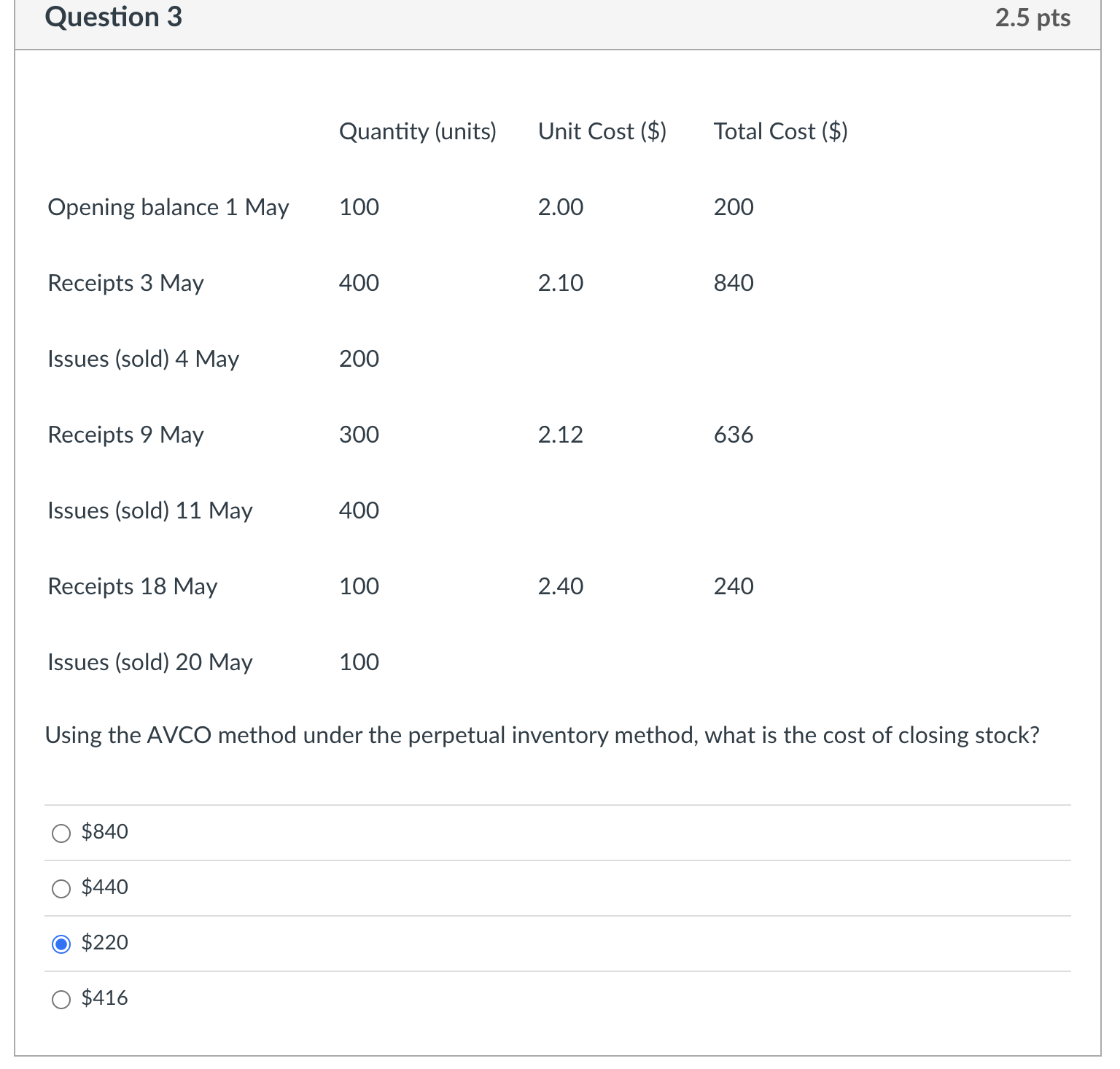
Task: Click the AVCO question prompt text
Action: click(542, 735)
